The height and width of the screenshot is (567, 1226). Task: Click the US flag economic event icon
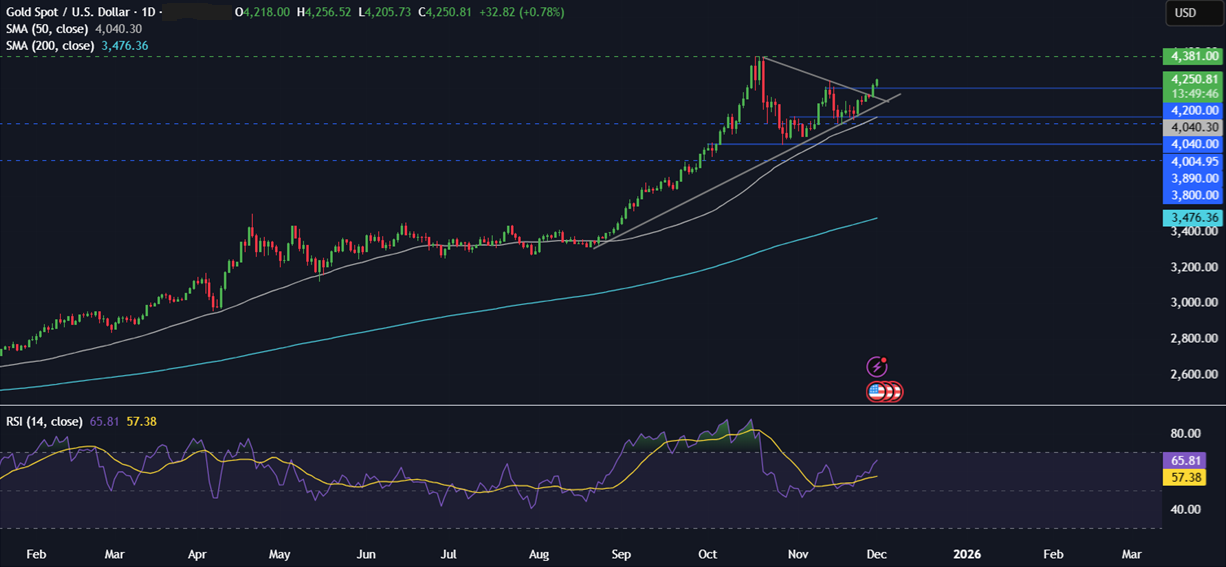(877, 392)
